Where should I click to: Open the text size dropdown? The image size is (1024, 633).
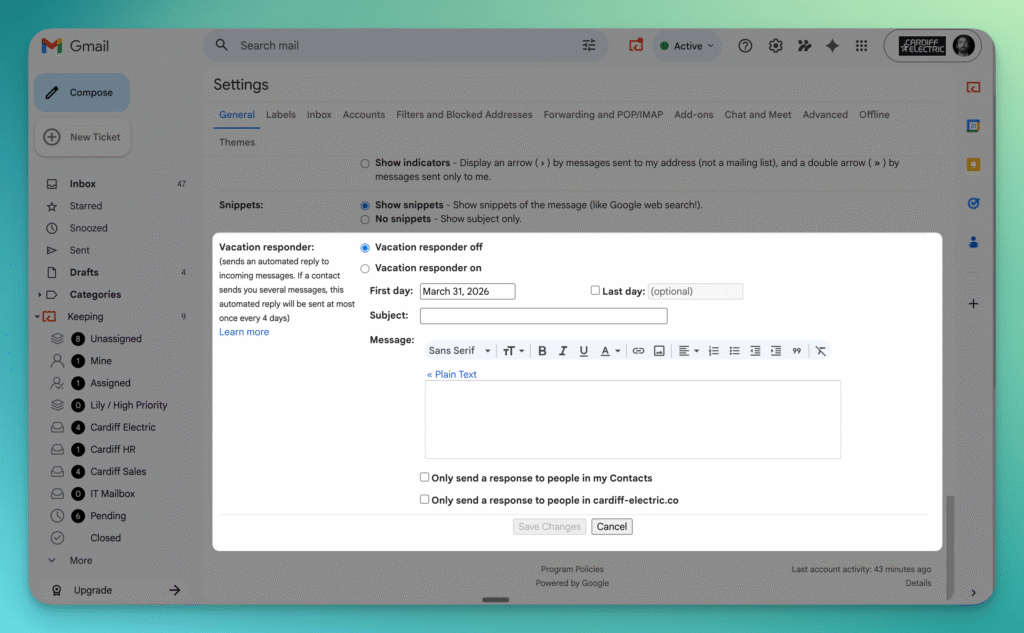513,351
